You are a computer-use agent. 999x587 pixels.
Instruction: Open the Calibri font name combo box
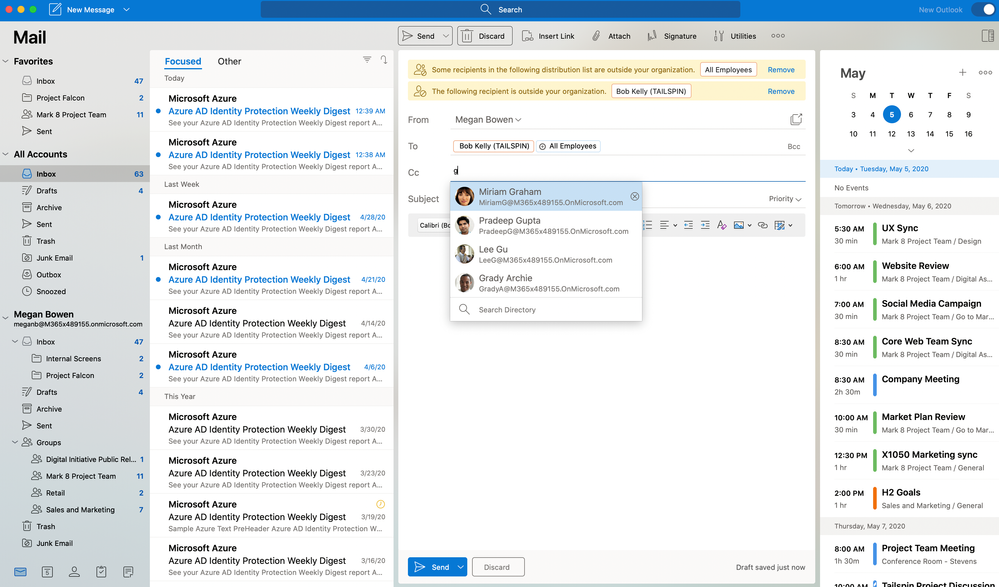coord(435,225)
